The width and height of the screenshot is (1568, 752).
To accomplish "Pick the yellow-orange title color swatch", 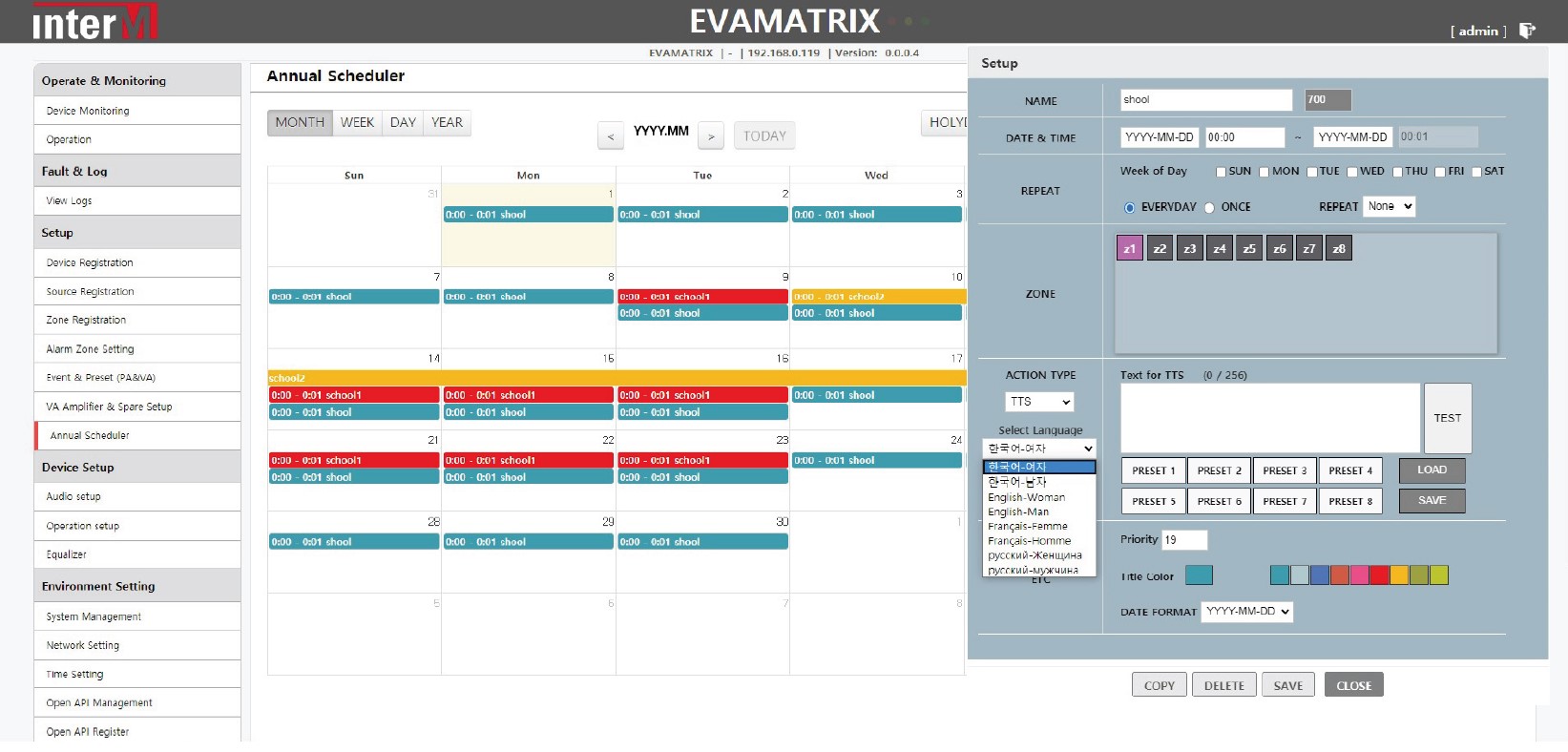I will 1399,574.
